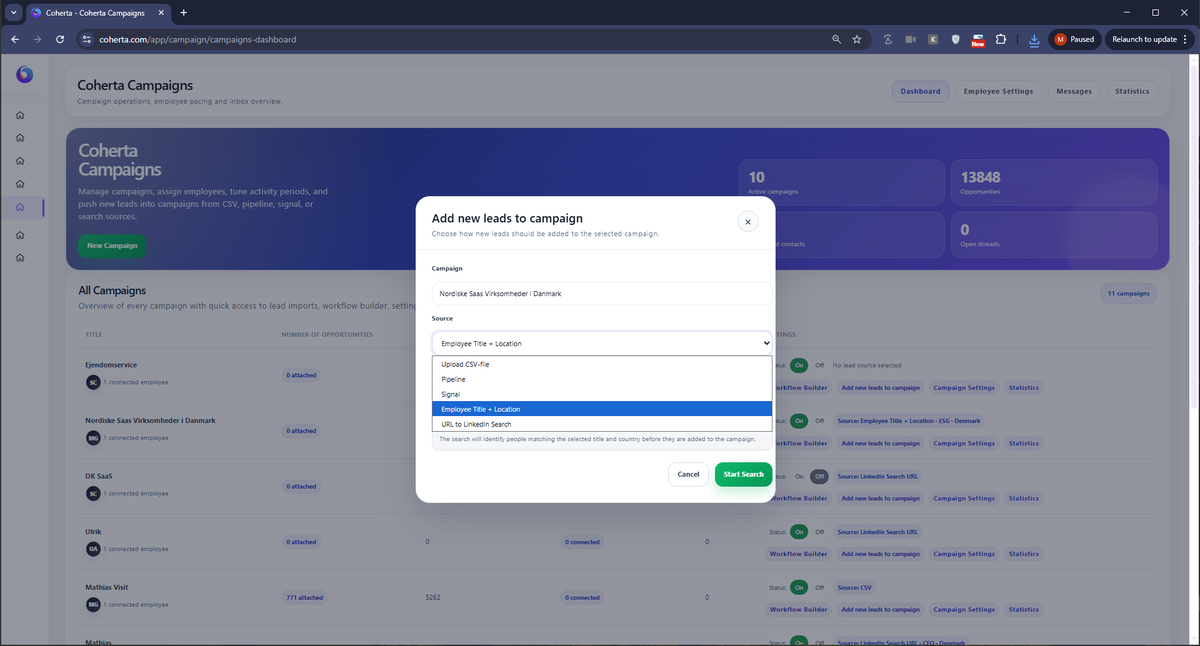This screenshot has width=1200, height=646.
Task: Switch DK SaaS status to Off
Action: click(x=819, y=476)
